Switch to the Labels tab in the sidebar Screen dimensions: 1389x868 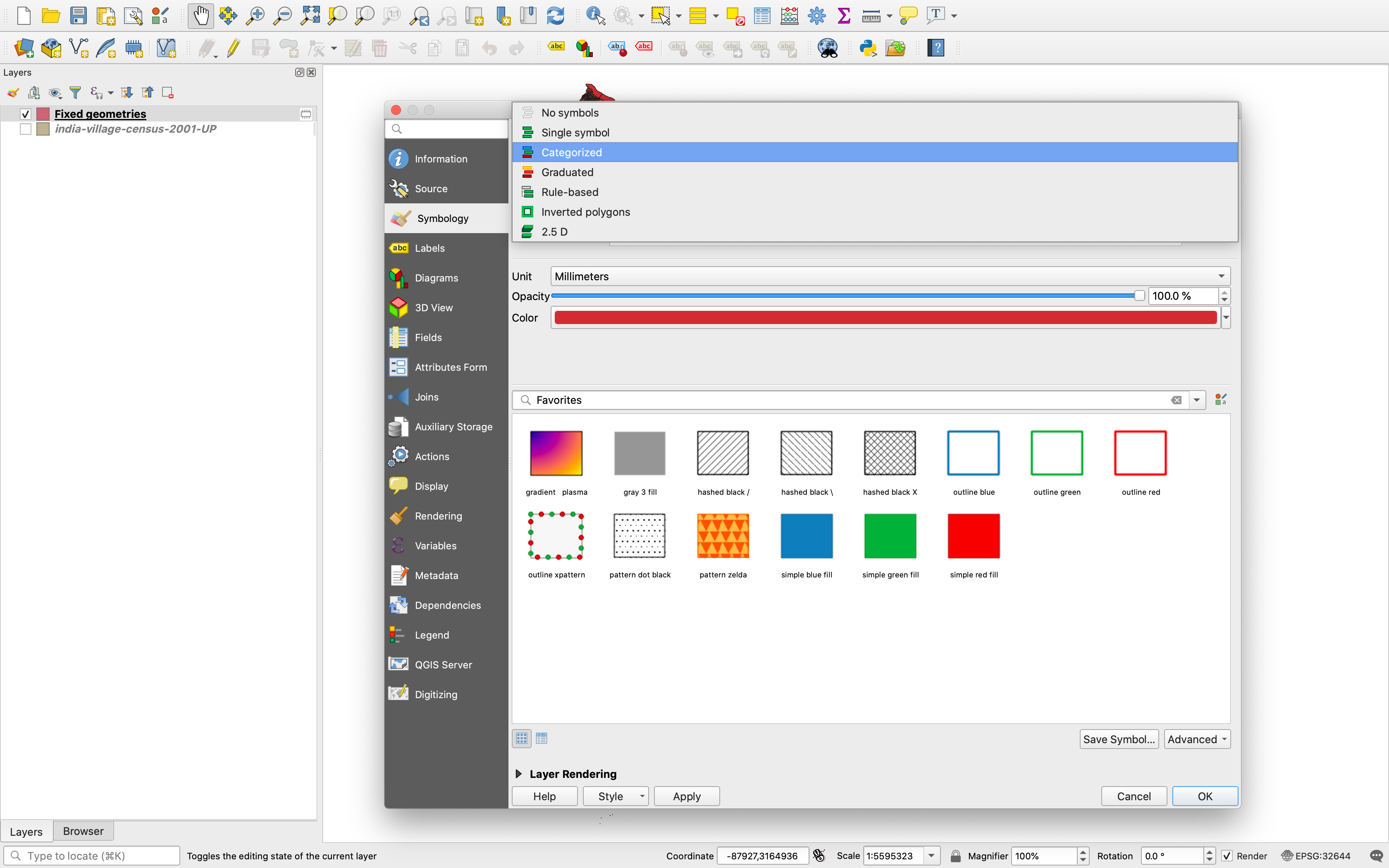[x=430, y=248]
